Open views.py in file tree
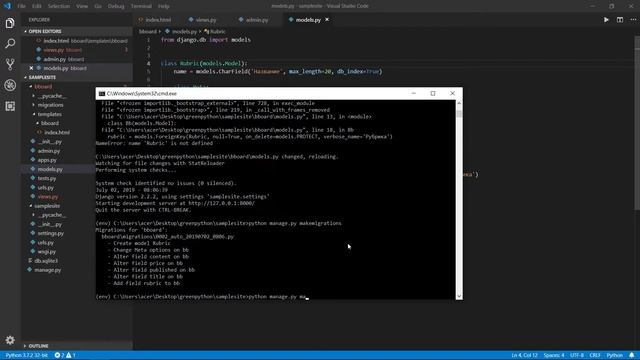Screen dimensions: 640x360 click(x=48, y=197)
